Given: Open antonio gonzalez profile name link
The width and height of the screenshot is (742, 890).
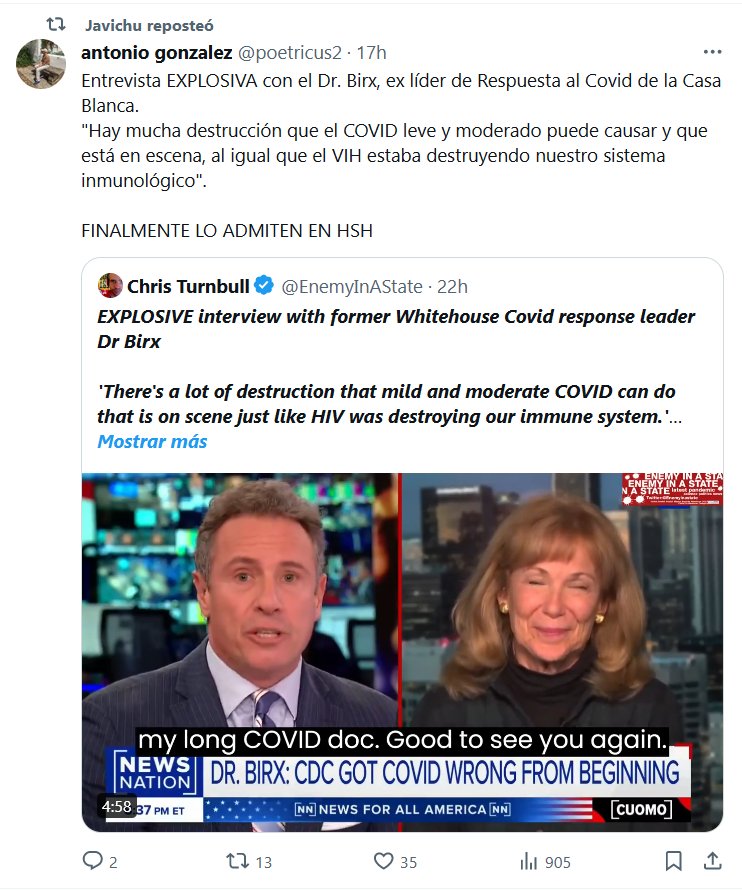Looking at the screenshot, I should (x=157, y=52).
